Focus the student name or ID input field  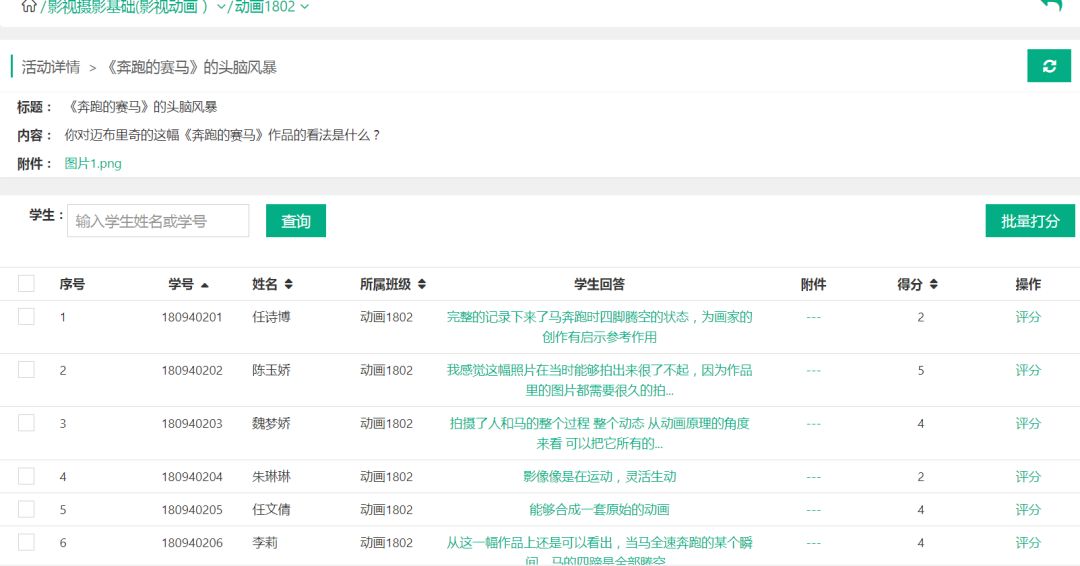click(x=158, y=221)
